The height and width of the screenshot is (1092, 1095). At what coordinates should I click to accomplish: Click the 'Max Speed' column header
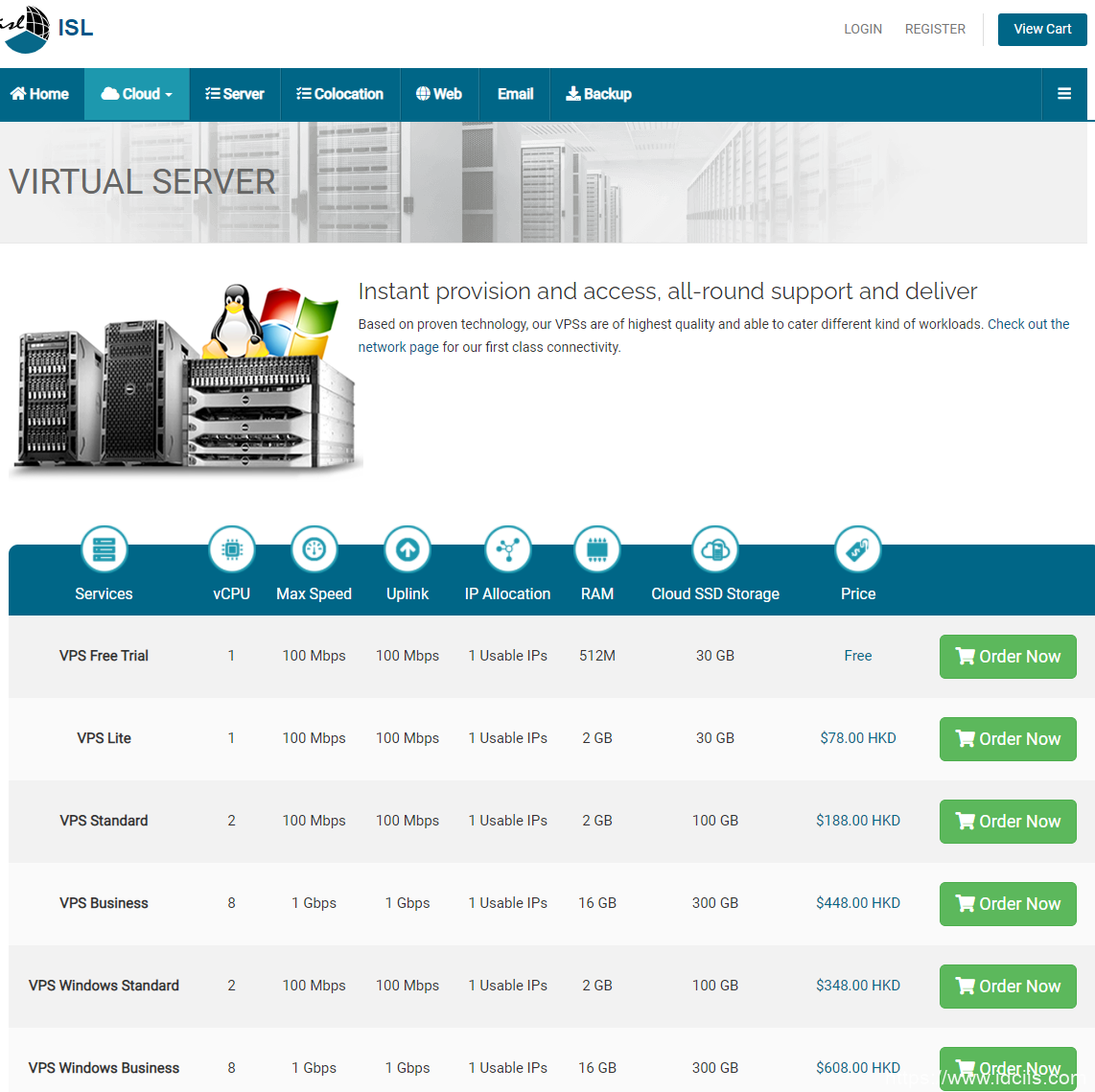click(x=315, y=593)
